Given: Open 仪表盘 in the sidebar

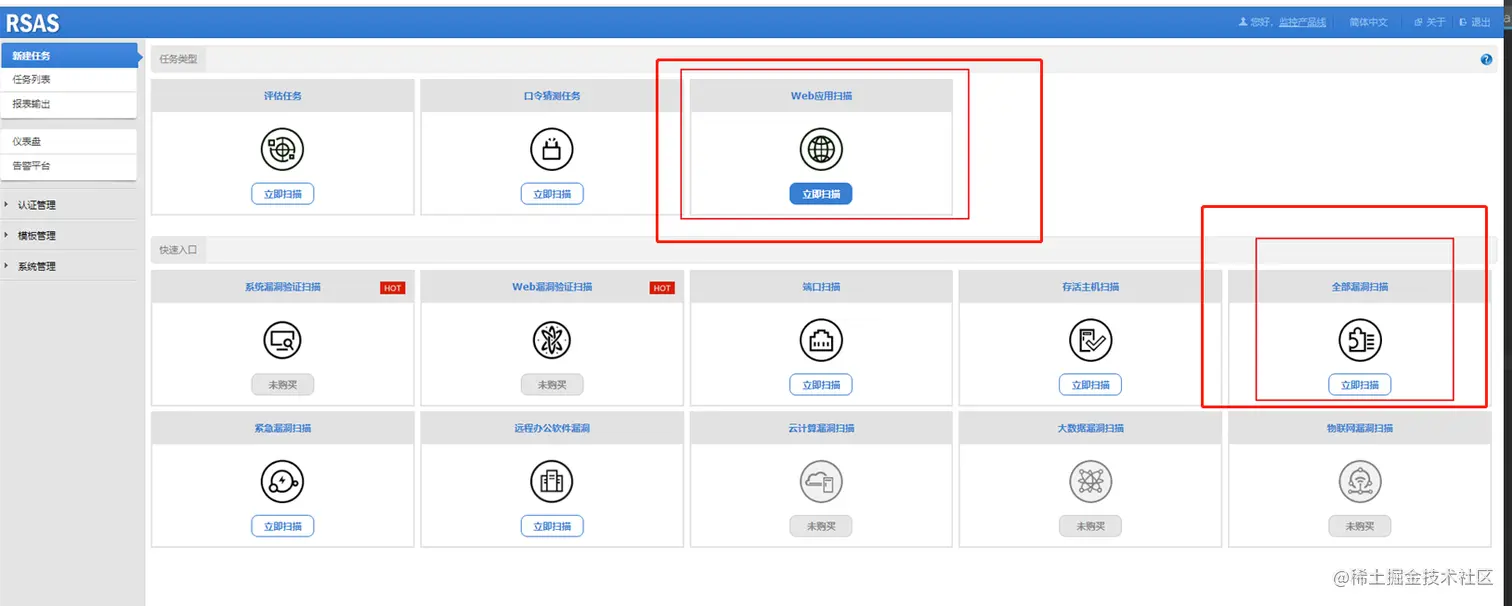Looking at the screenshot, I should pos(68,142).
